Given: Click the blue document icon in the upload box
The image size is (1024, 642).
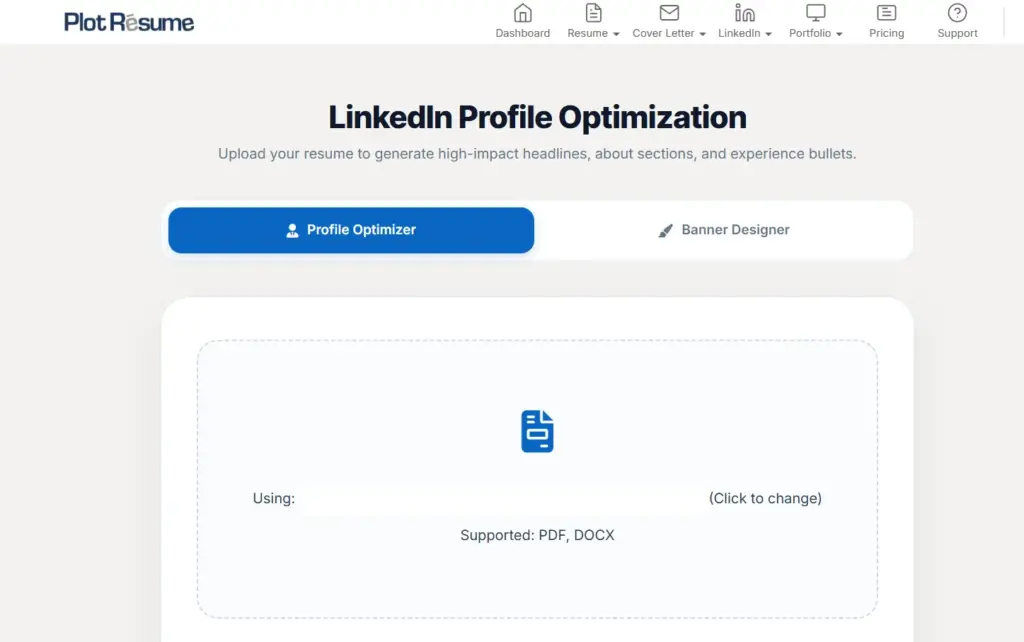Looking at the screenshot, I should (x=538, y=430).
